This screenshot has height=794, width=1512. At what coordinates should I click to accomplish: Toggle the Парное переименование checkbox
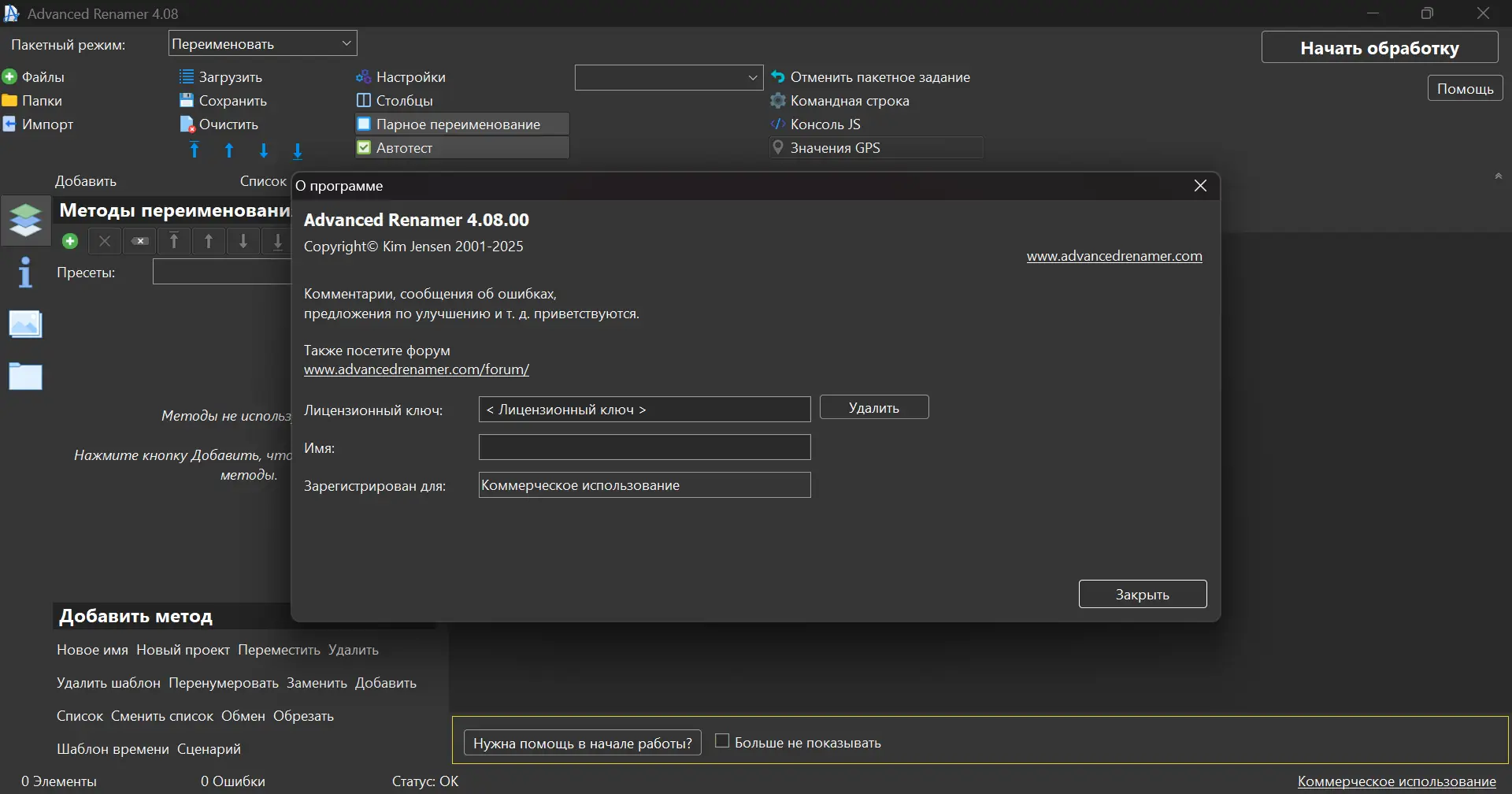click(x=364, y=124)
